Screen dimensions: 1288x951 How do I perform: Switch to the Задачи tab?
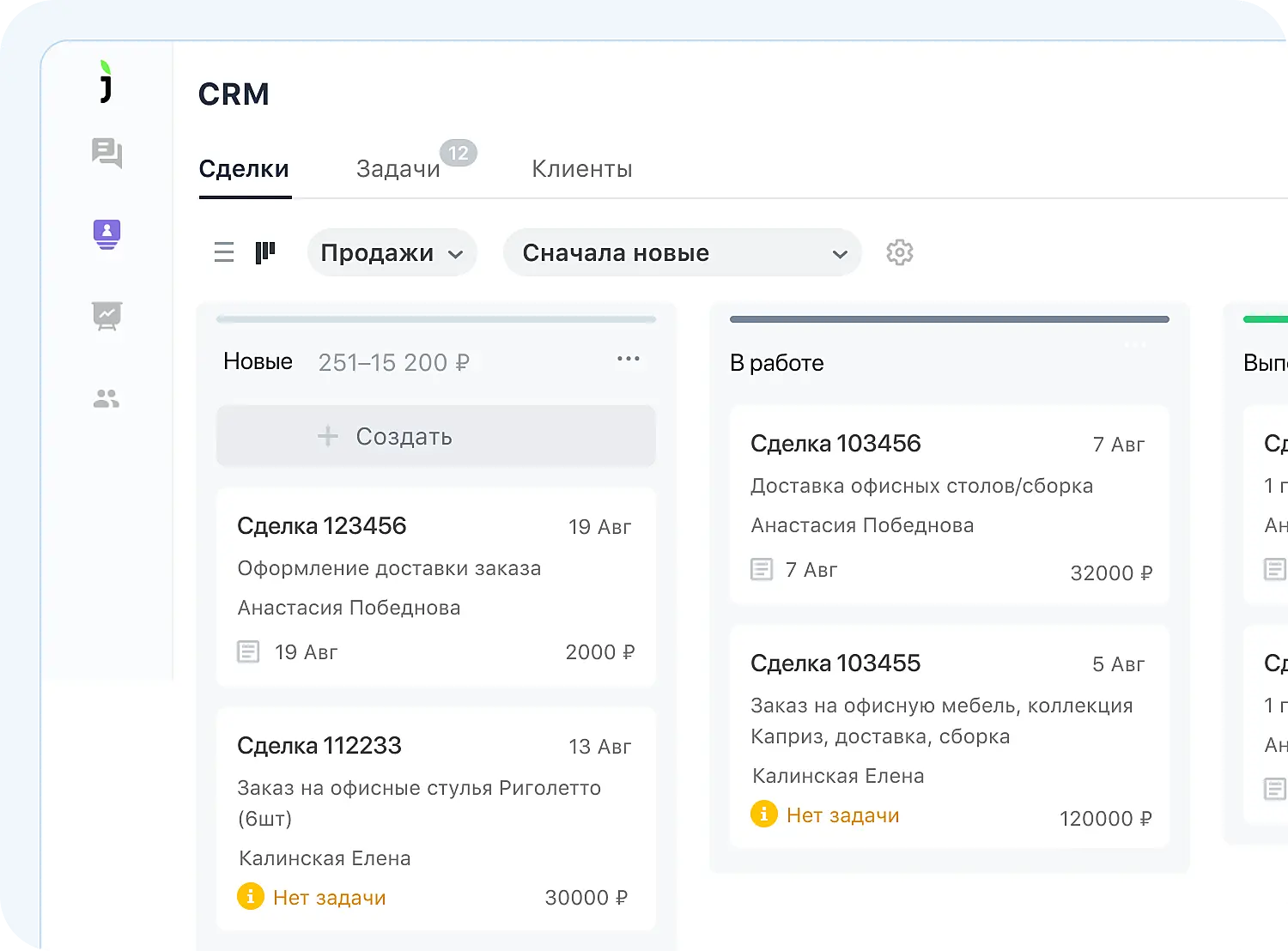pyautogui.click(x=398, y=168)
